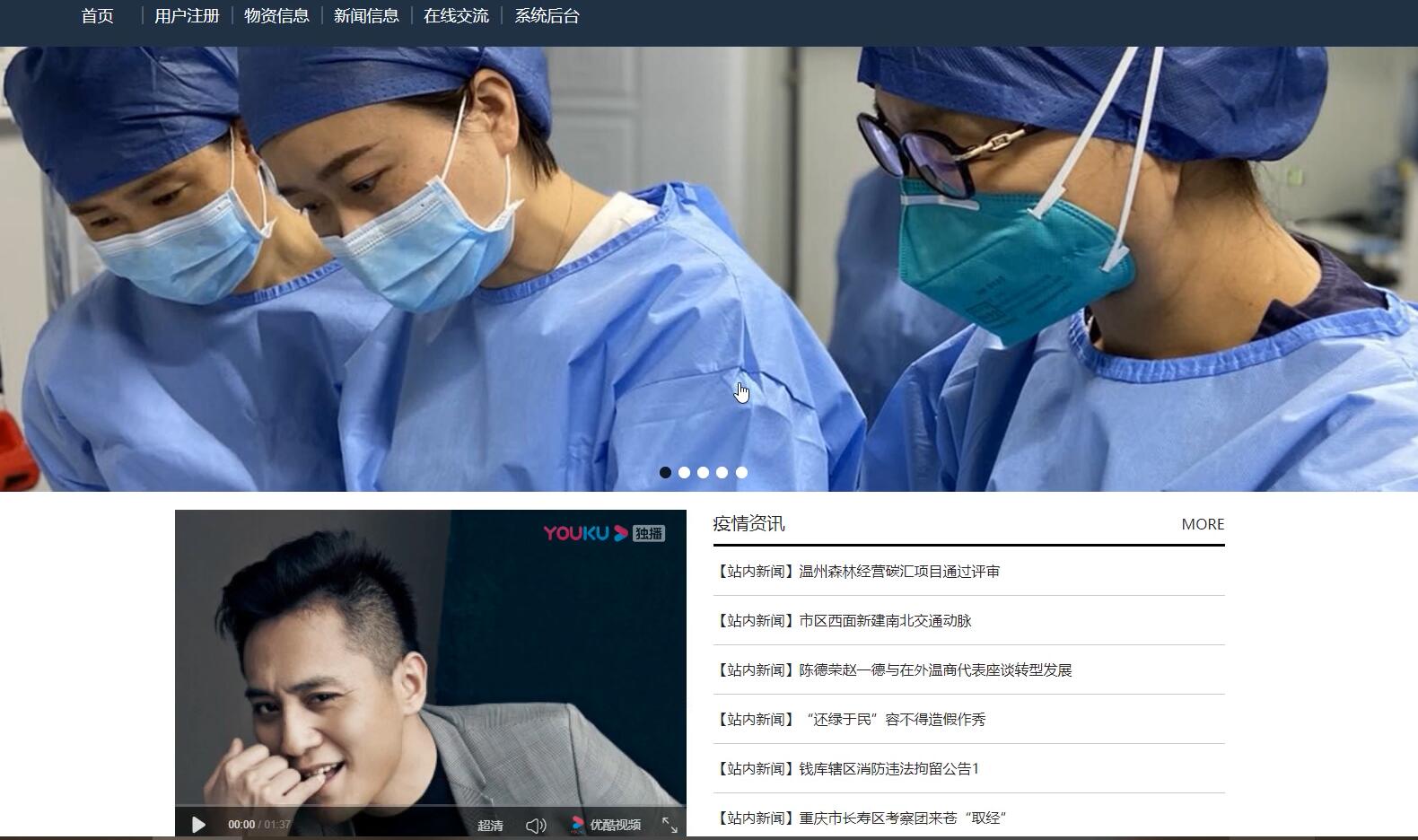Navigate to 在线交流
The height and width of the screenshot is (840, 1418).
pos(456,16)
